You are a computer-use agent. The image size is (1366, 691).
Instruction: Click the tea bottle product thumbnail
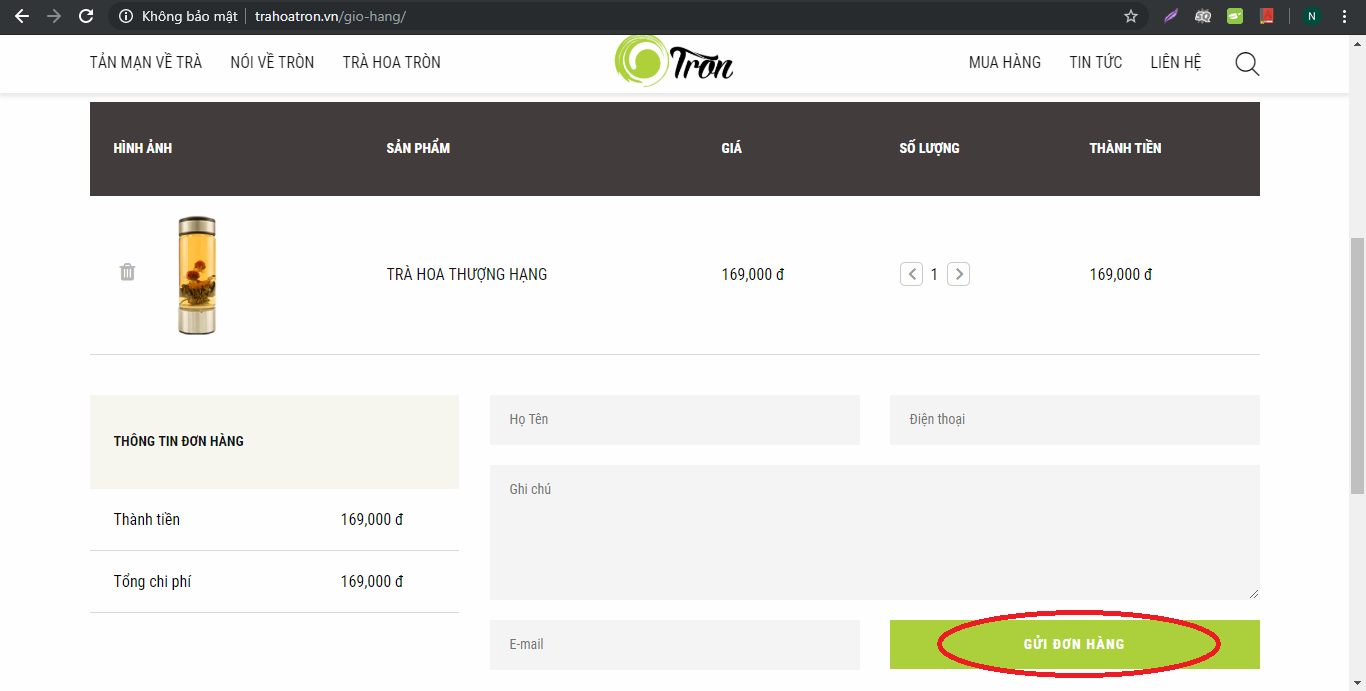197,275
